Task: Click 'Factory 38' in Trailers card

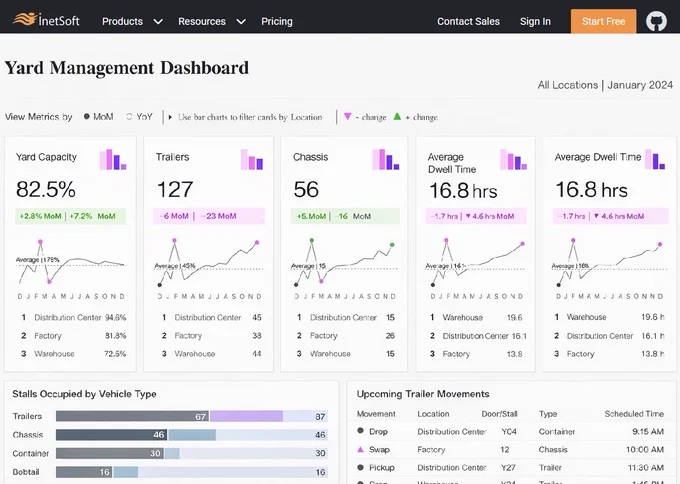Action: pos(211,336)
